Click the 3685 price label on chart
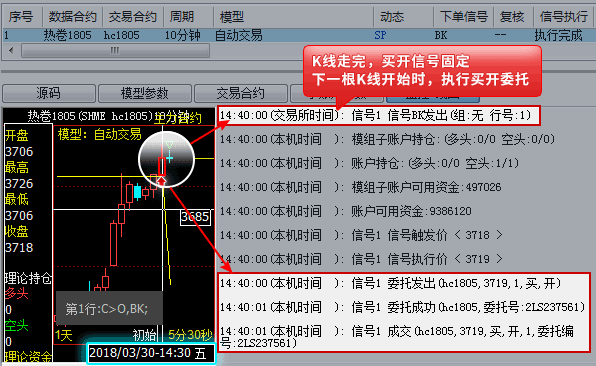 pyautogui.click(x=195, y=217)
